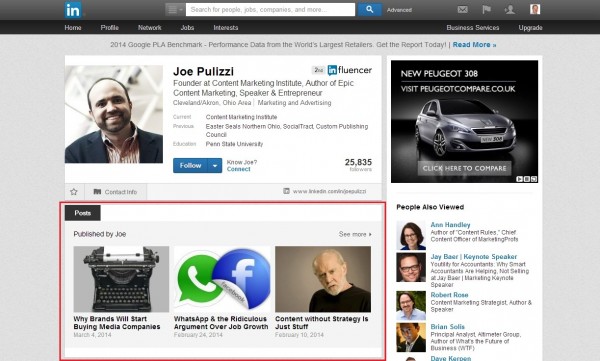Click Brian Solis's photo
Viewport: 600px width, 361px height.
click(x=411, y=337)
